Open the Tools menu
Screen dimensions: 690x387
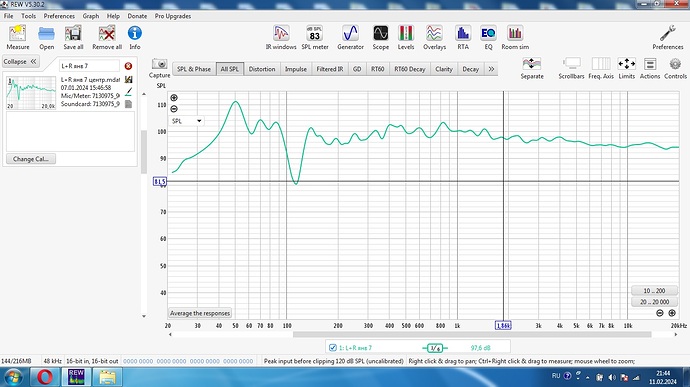tap(29, 16)
